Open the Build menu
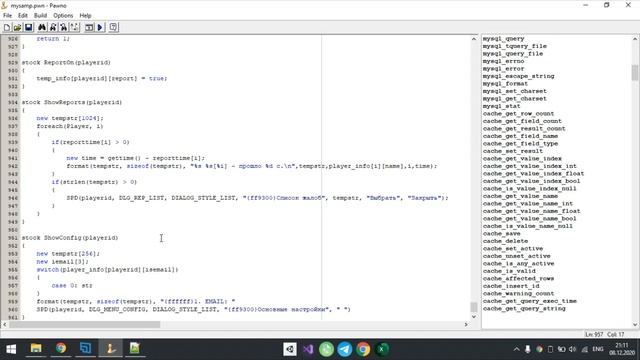The width and height of the screenshot is (640, 360). 40,16
